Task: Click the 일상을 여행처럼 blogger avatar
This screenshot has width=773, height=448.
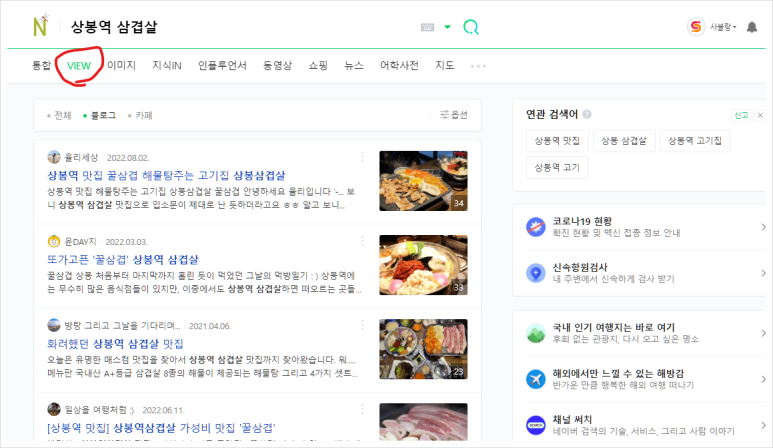Action: click(x=54, y=410)
